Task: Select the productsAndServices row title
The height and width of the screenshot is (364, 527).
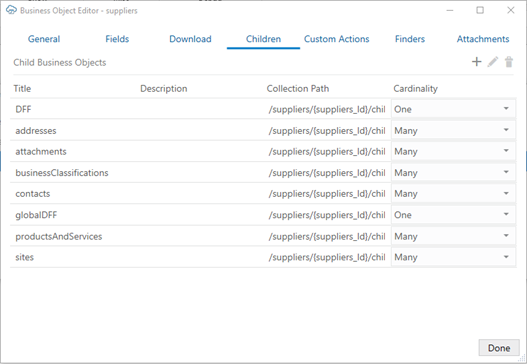Action: [58, 237]
